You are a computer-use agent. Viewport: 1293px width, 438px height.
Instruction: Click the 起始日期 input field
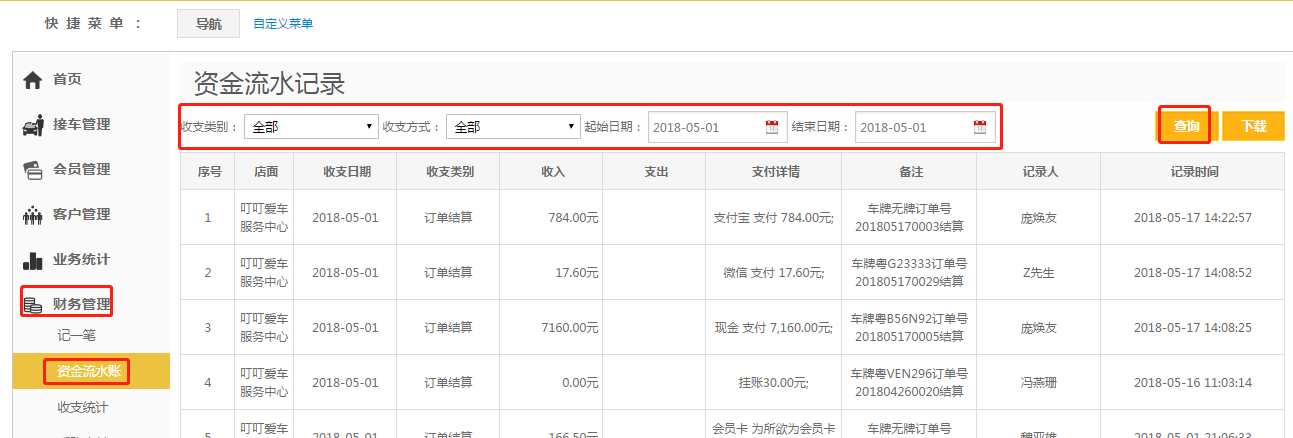[x=705, y=127]
